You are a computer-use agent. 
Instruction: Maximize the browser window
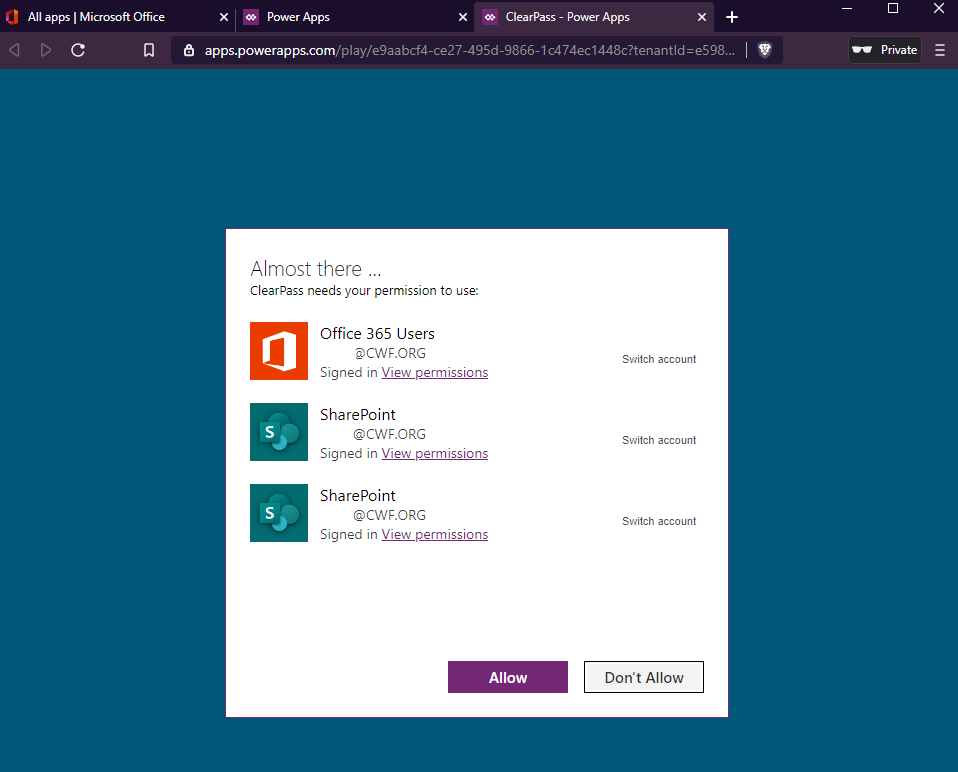(893, 9)
